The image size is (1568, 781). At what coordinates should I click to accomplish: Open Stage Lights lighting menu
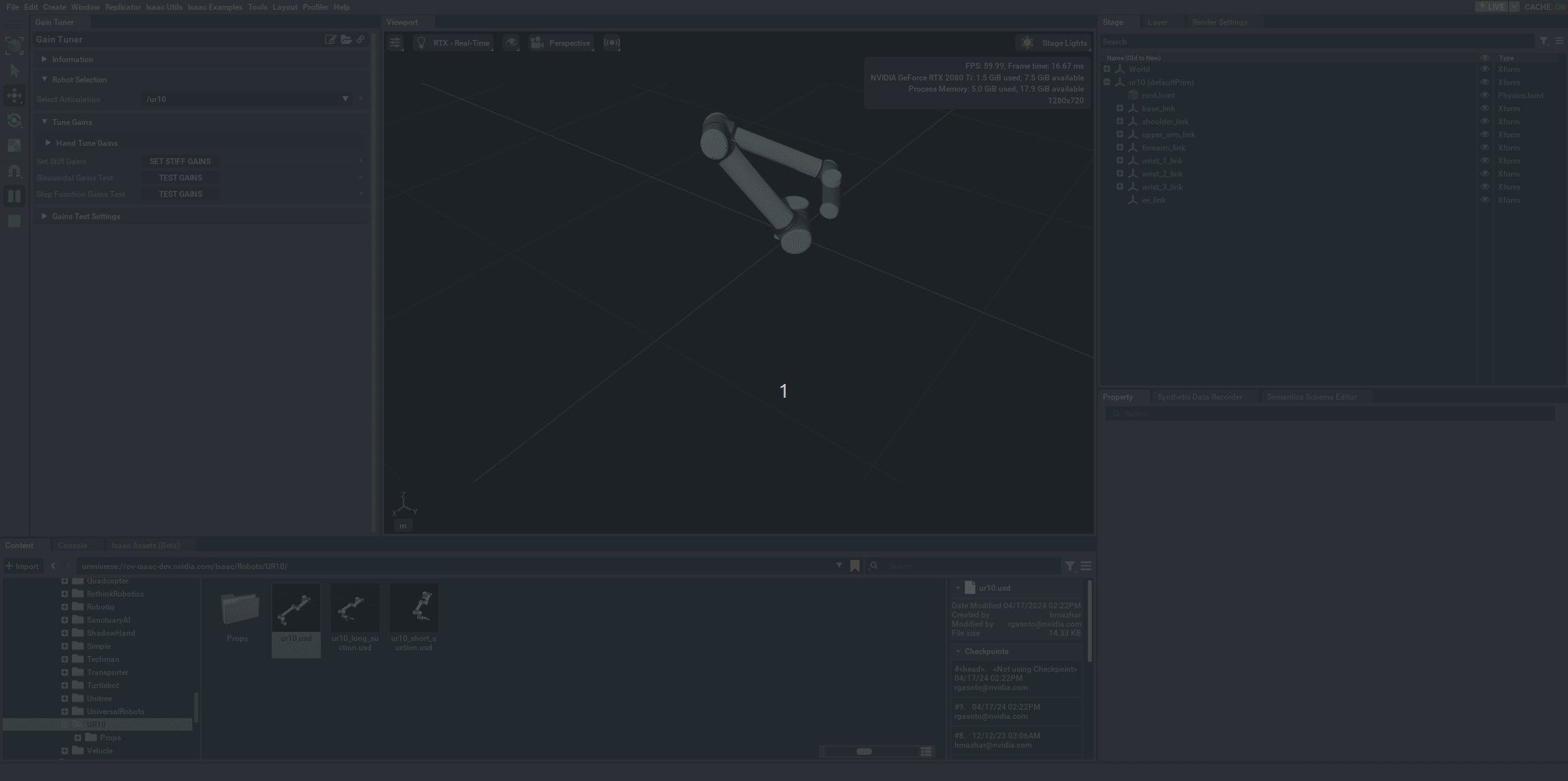1054,43
